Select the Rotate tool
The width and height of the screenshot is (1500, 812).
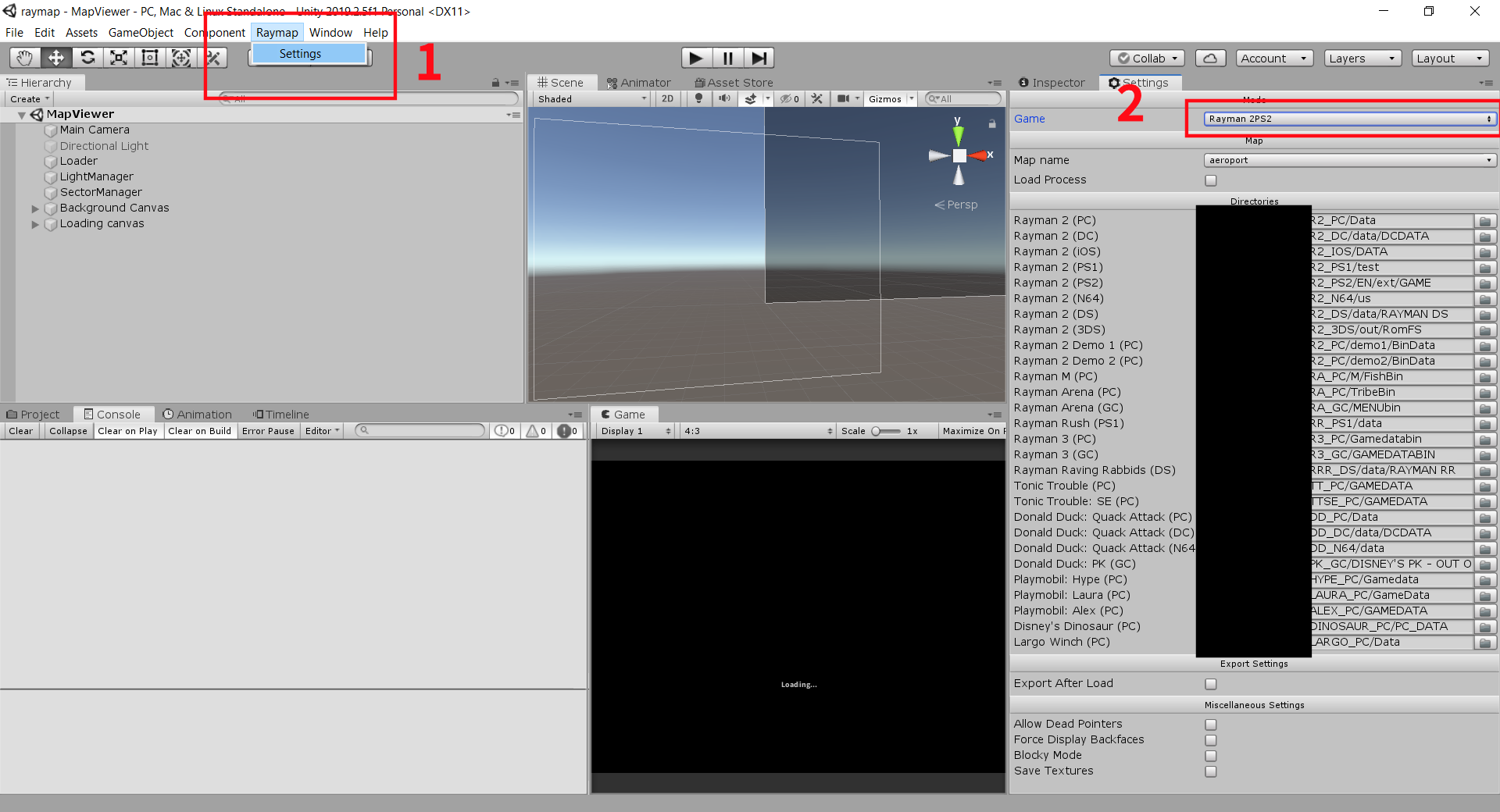(87, 58)
